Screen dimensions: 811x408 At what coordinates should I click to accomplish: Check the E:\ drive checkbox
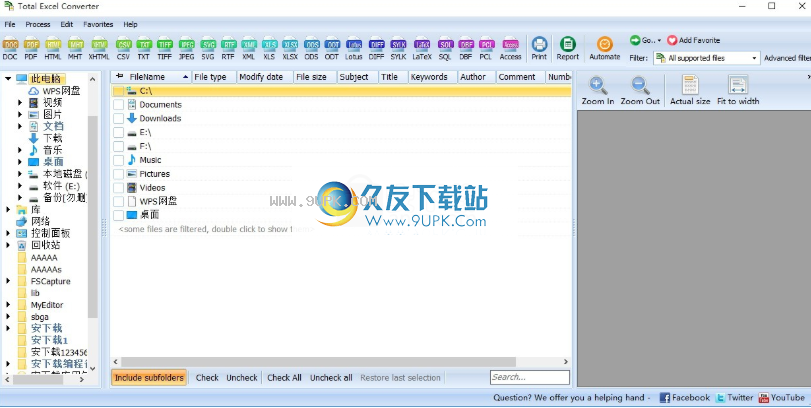click(118, 133)
